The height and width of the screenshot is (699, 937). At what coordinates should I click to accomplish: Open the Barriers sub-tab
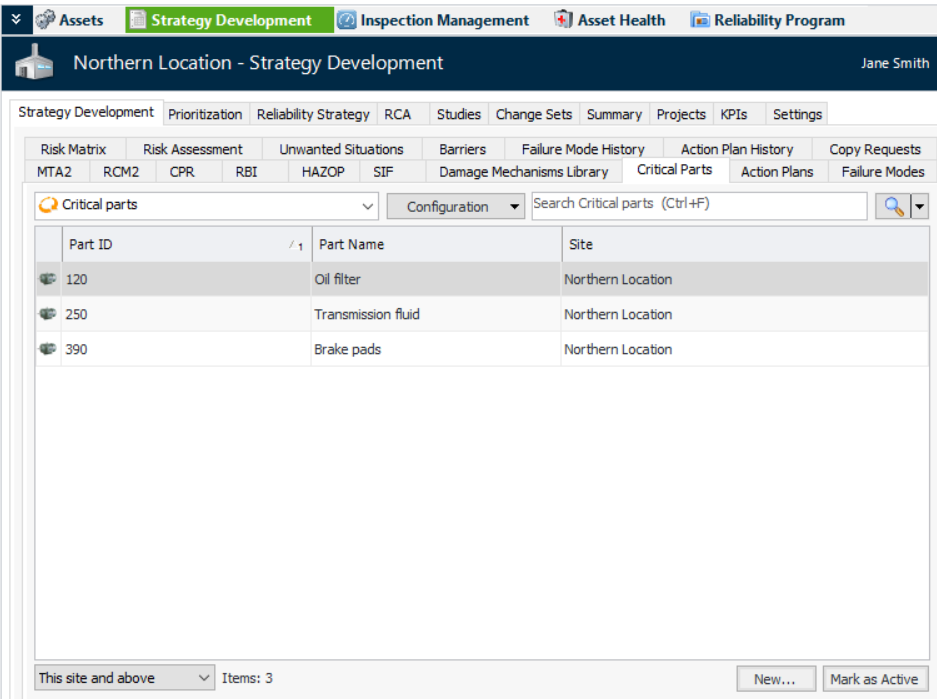pyautogui.click(x=463, y=149)
